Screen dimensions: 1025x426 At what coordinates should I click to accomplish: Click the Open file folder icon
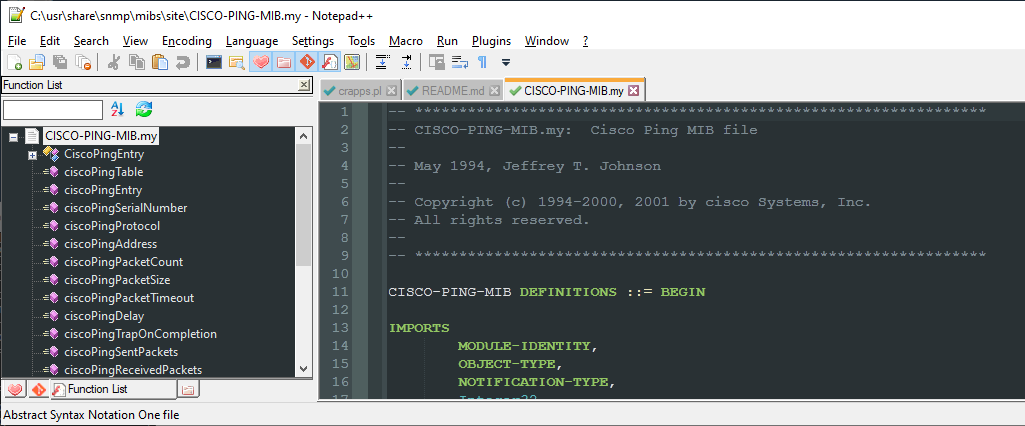[37, 62]
